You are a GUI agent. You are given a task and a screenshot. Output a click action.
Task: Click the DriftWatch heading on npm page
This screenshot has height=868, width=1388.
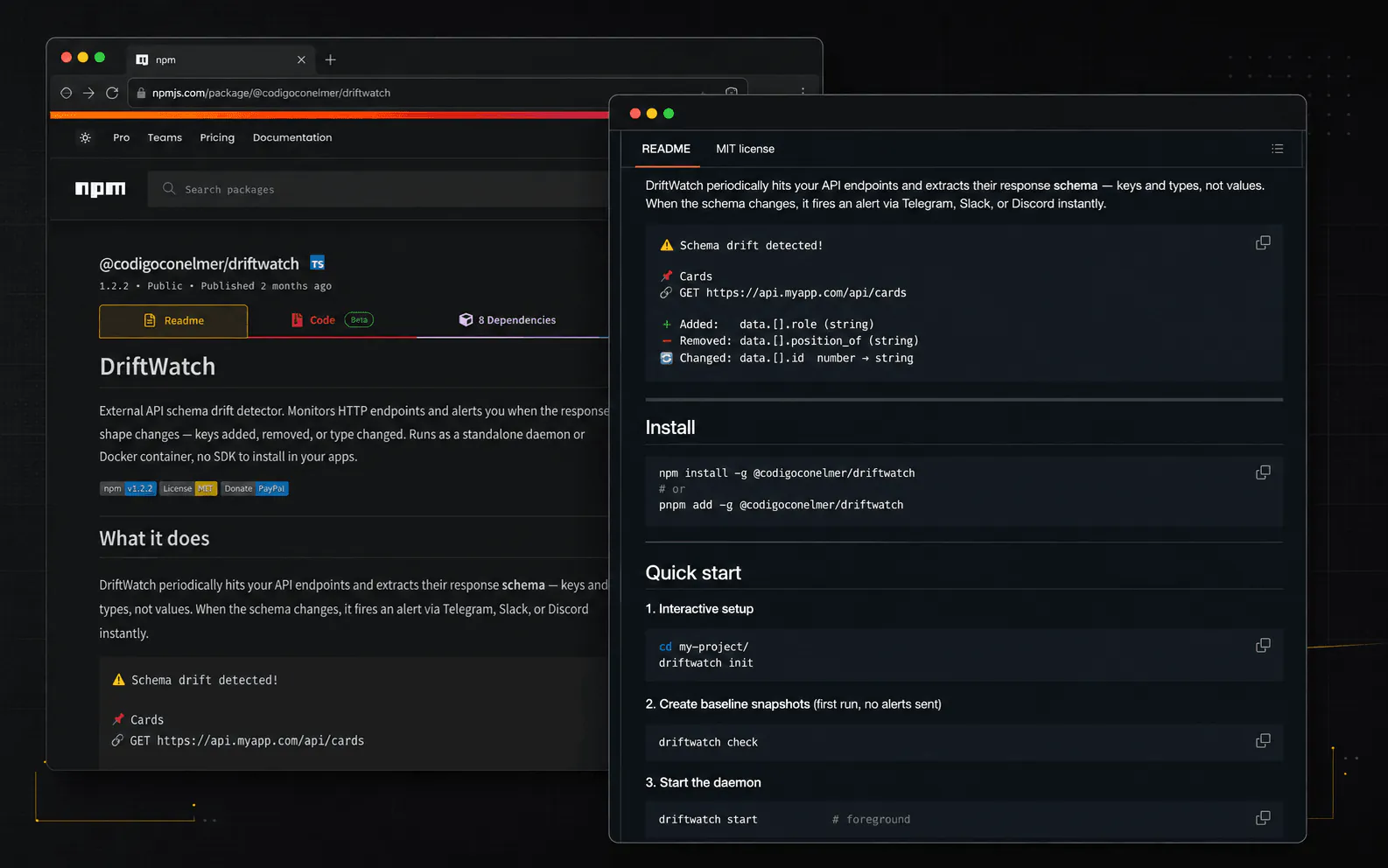[158, 367]
